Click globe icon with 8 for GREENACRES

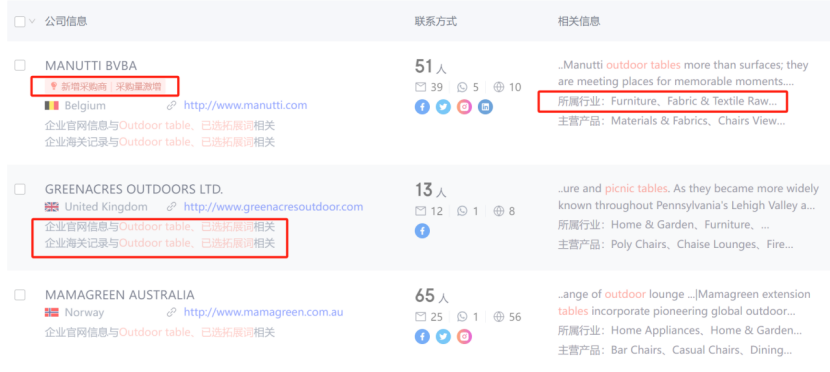pyautogui.click(x=499, y=211)
